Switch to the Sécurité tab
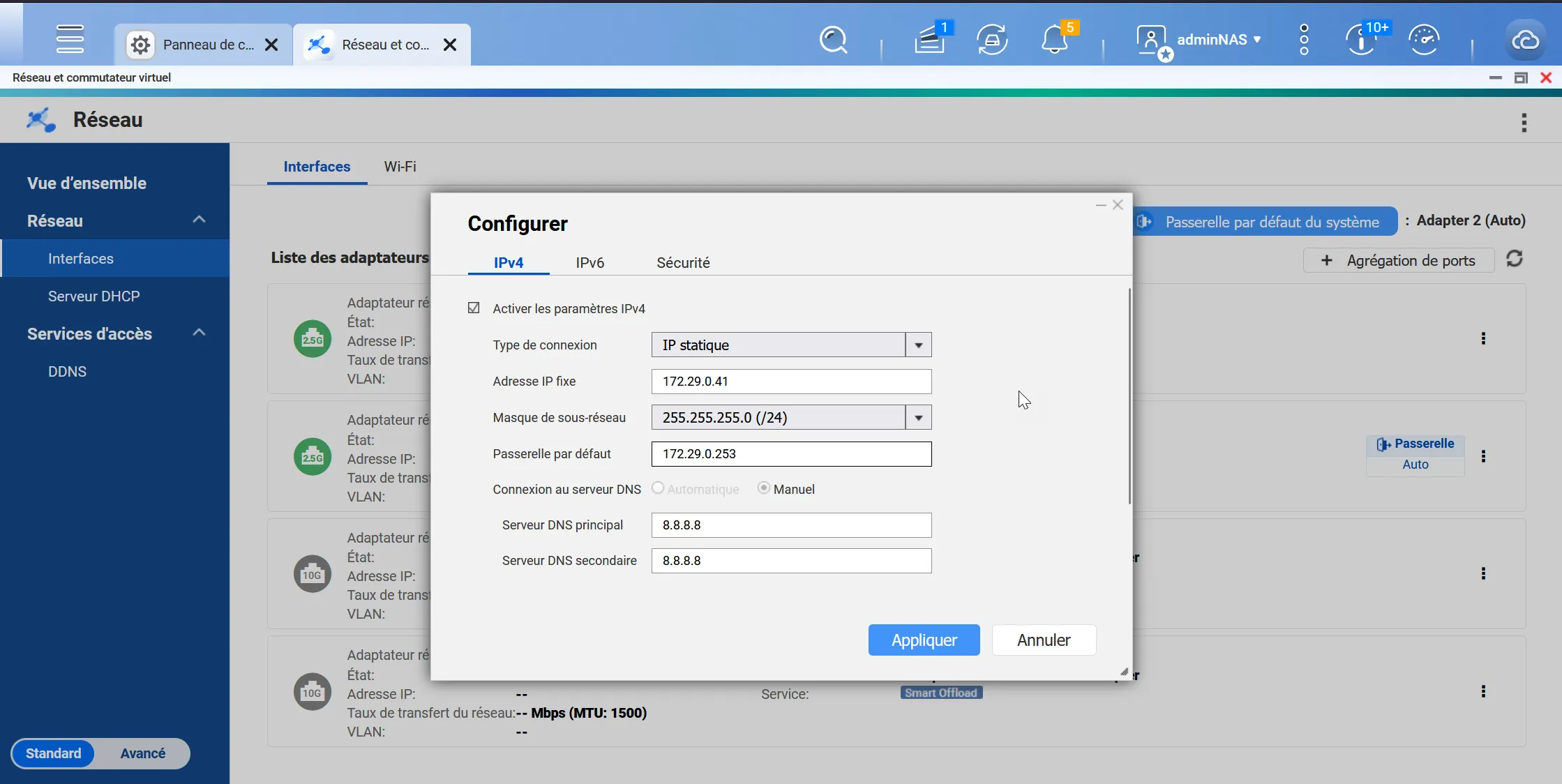The image size is (1562, 784). click(x=683, y=262)
